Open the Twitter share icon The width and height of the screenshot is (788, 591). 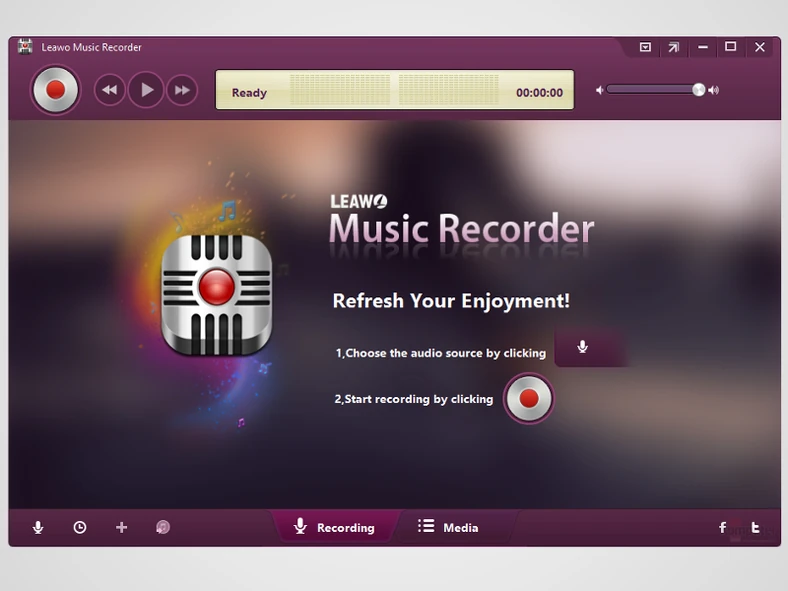coord(756,527)
